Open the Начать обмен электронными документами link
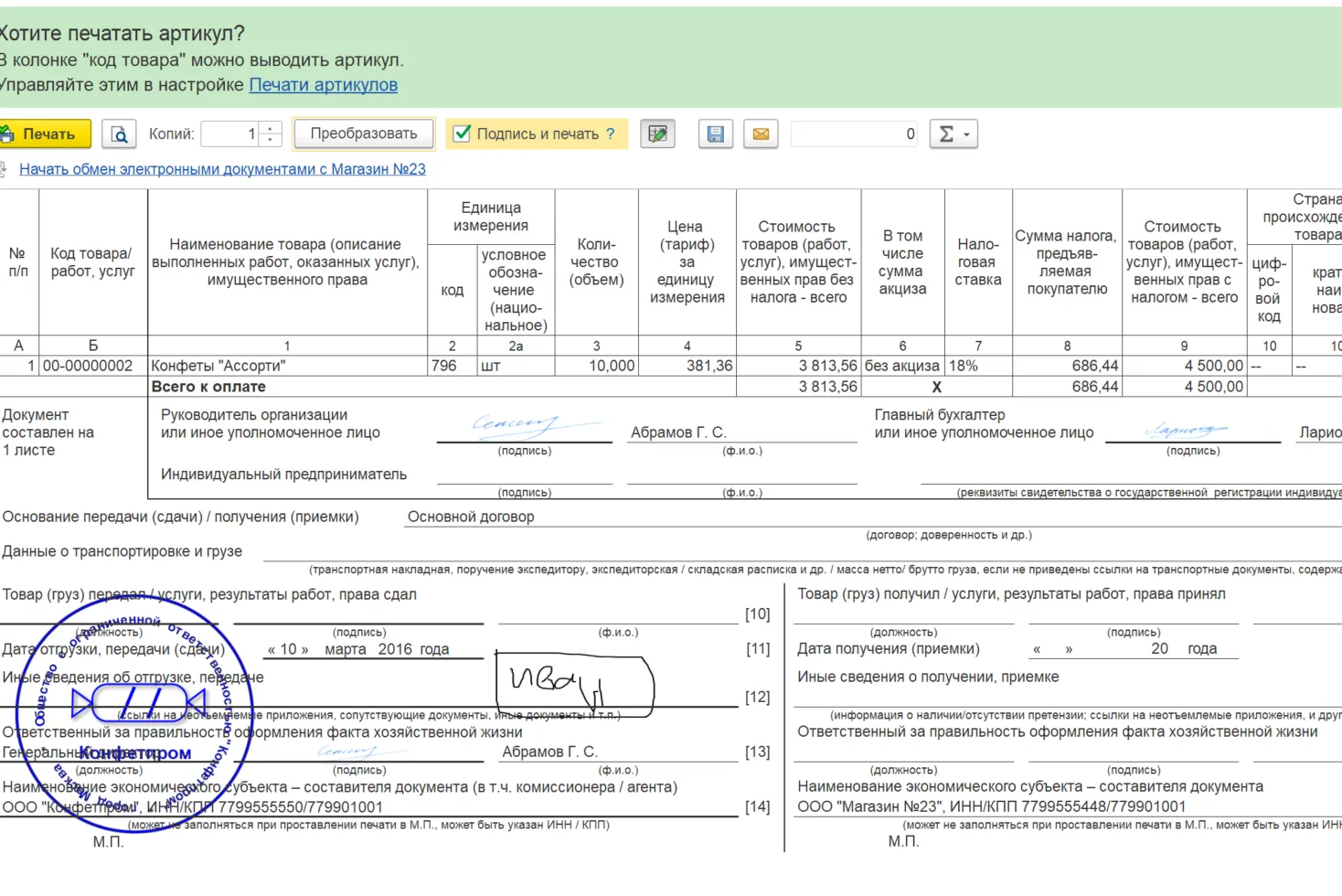 click(x=222, y=169)
